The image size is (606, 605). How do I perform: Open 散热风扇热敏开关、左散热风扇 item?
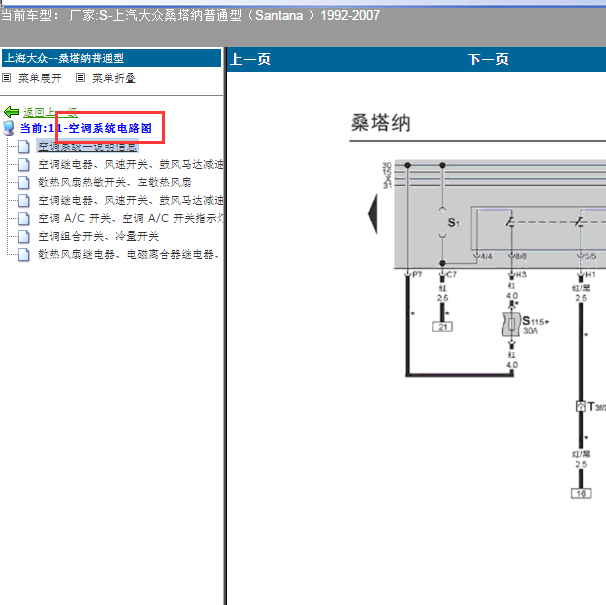[115, 182]
